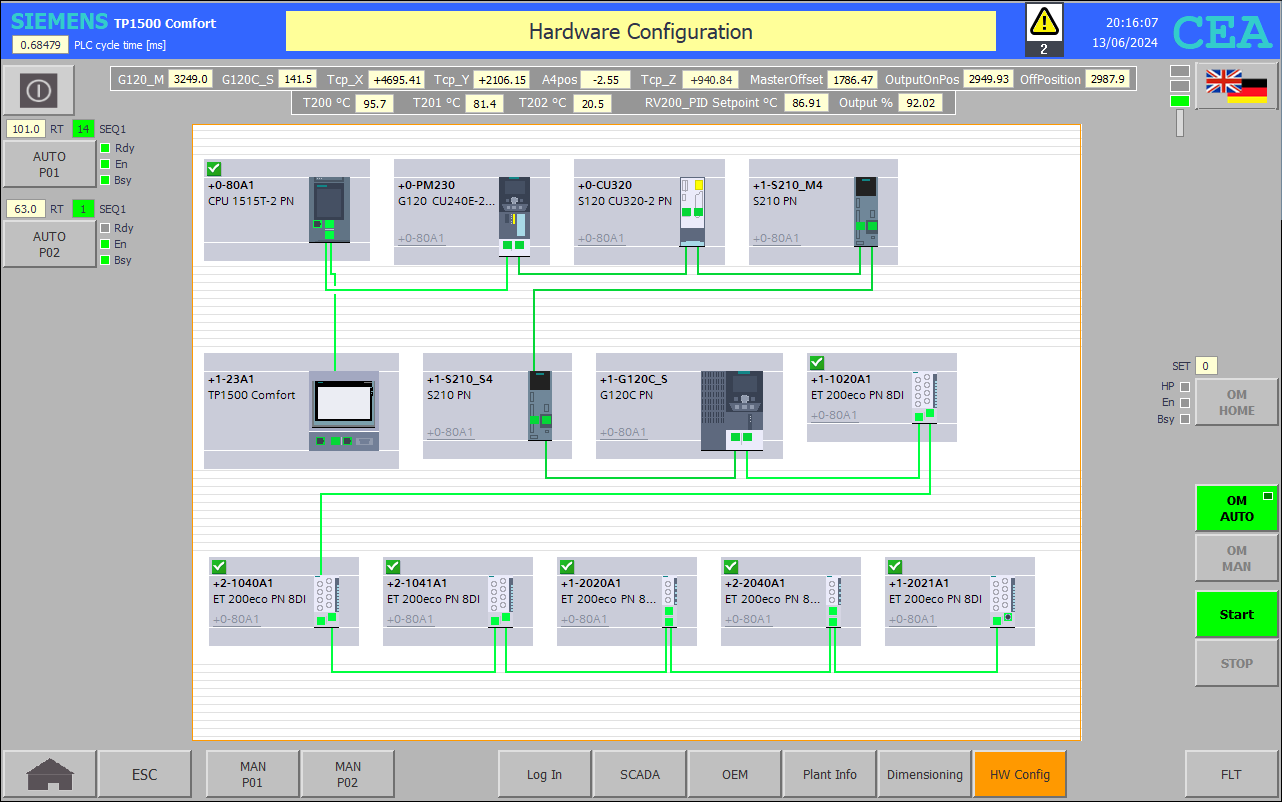This screenshot has height=802, width=1282.
Task: Select the +1-1020A1 ET 200eco module image
Action: (924, 397)
